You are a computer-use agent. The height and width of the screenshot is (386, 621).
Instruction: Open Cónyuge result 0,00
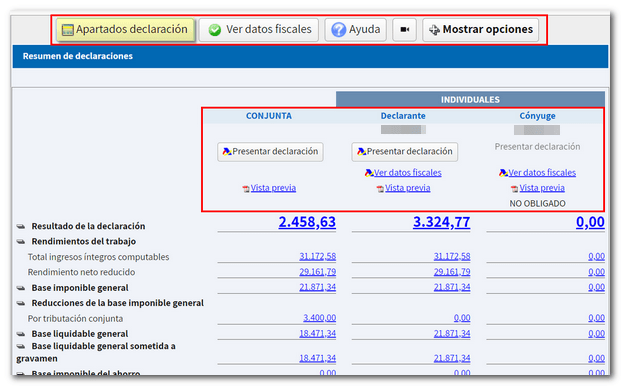coord(590,222)
